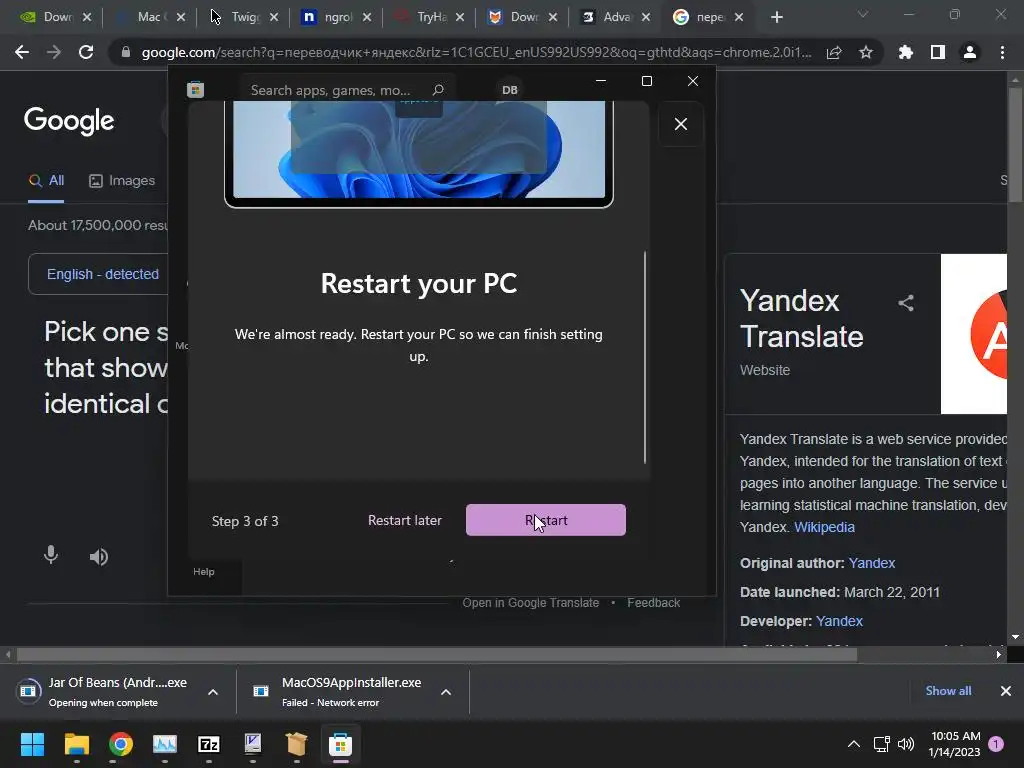Viewport: 1024px width, 768px height.
Task: Choose Restart later in the setup dialog
Action: 404,520
